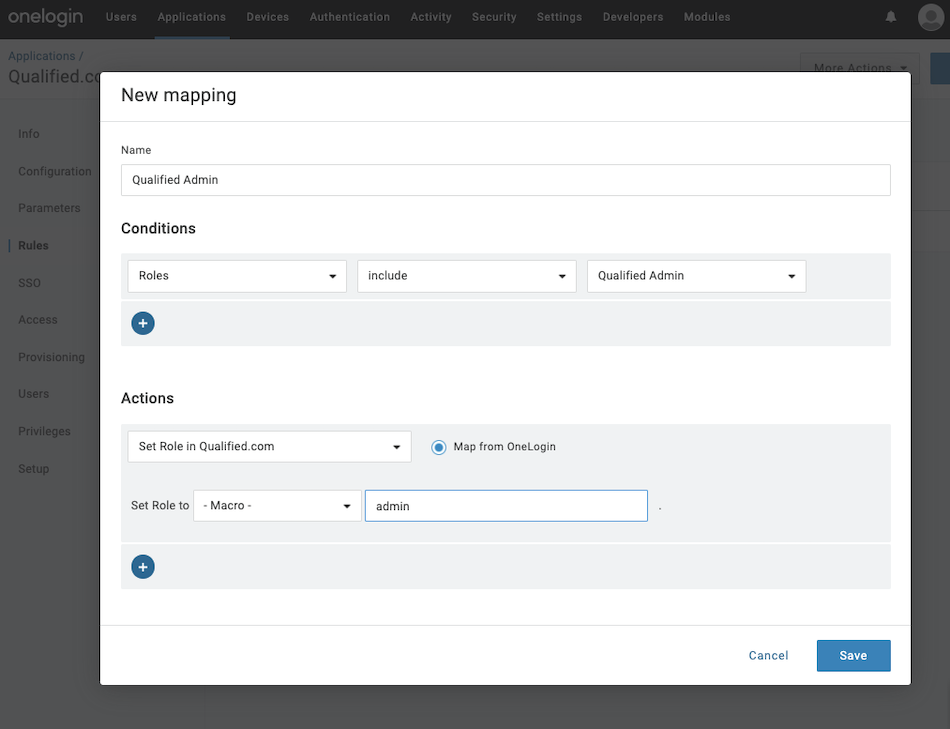
Task: Switch to the Setup sidebar tab
Action: [33, 469]
